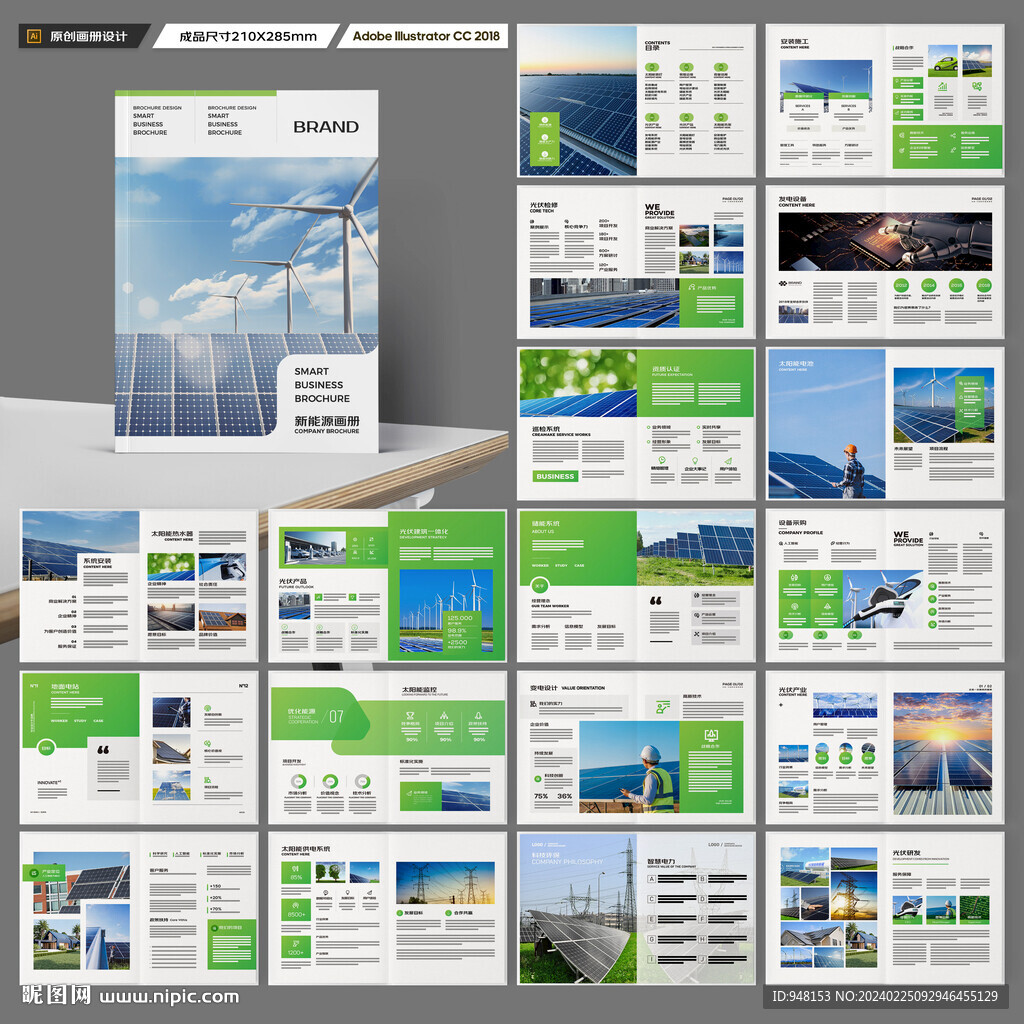The height and width of the screenshot is (1024, 1024).
Task: Select the robot hand and chip image
Action: tap(885, 241)
